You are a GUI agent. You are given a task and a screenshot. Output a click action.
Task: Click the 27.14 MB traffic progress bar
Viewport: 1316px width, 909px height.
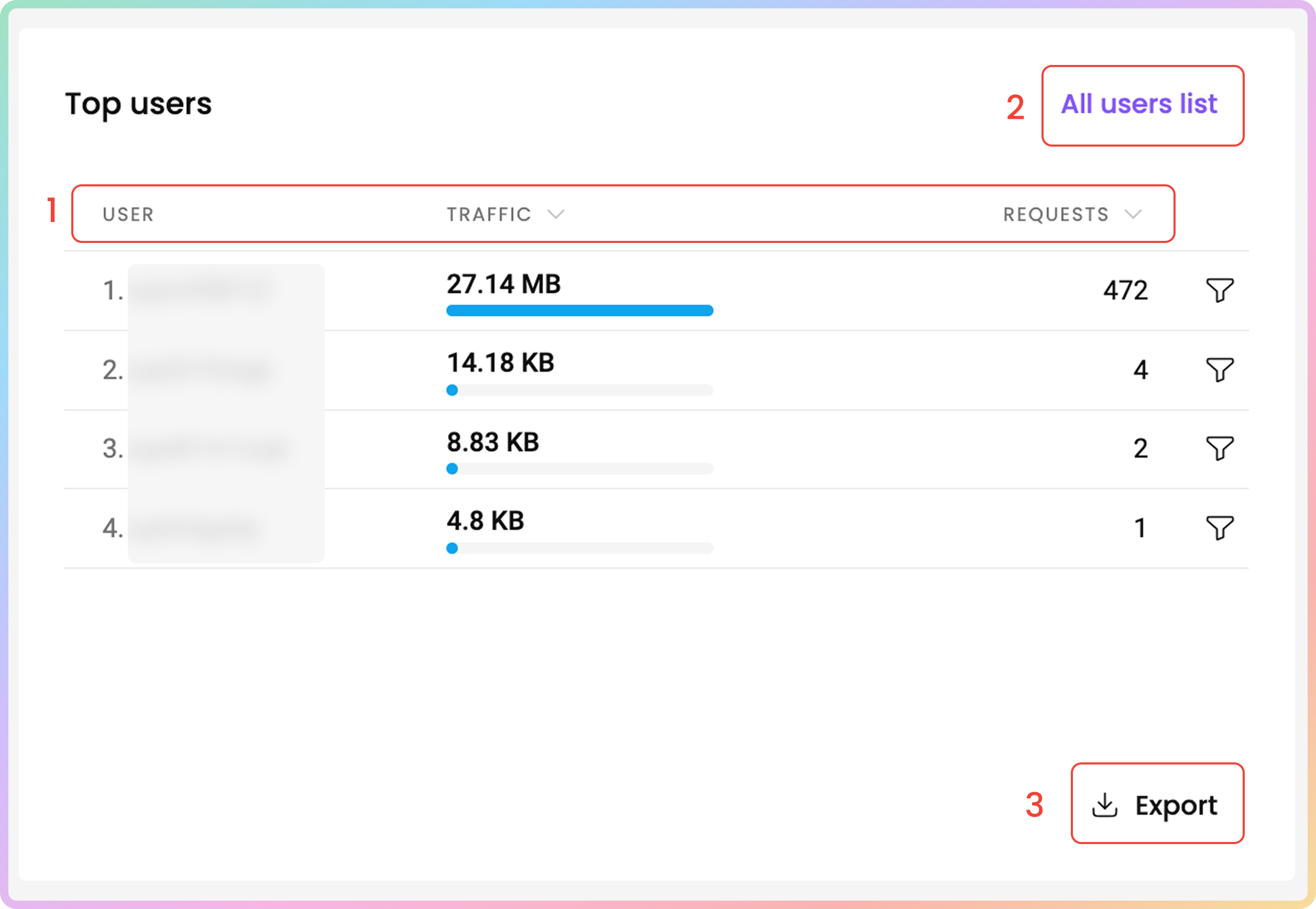pyautogui.click(x=579, y=311)
